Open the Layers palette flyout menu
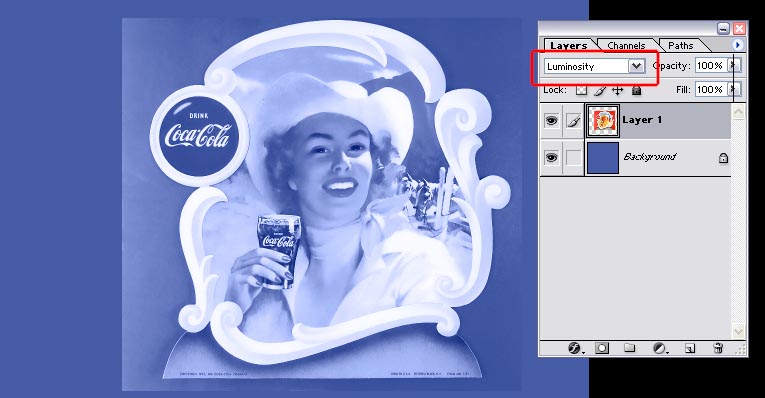Screen dimensions: 765x398 coord(737,45)
